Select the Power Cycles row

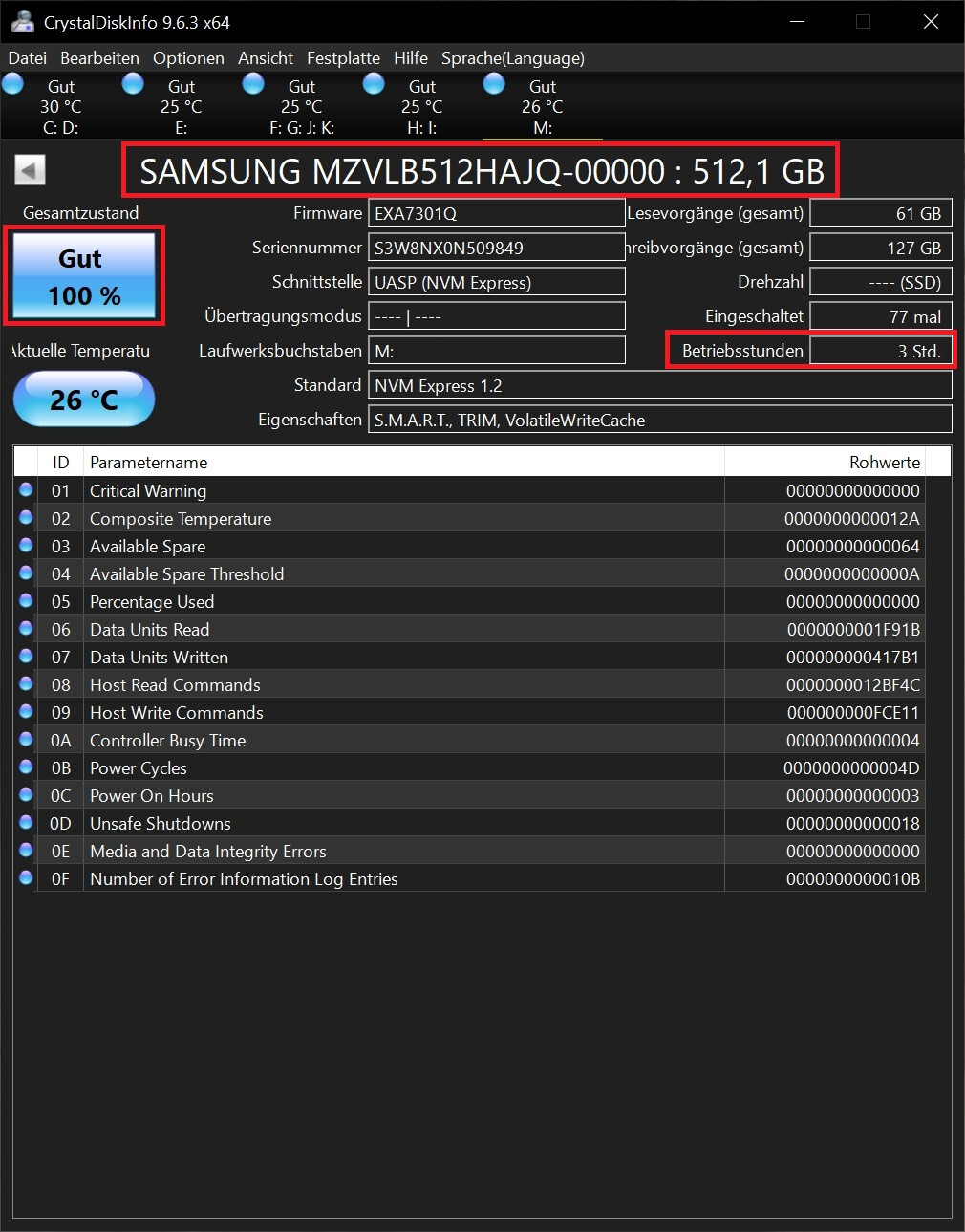[469, 767]
